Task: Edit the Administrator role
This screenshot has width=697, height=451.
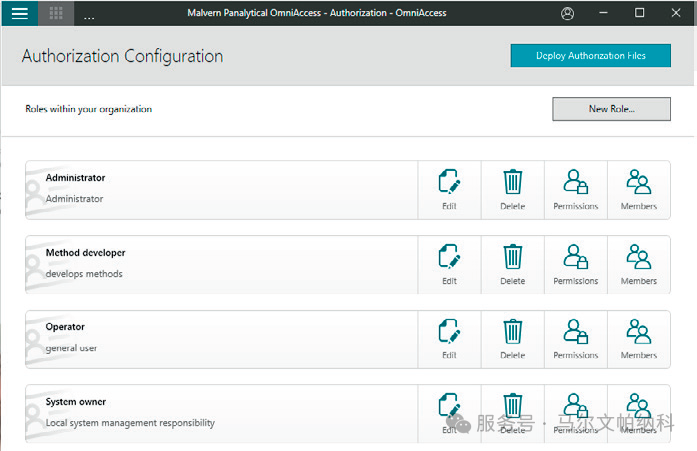Action: pos(449,189)
